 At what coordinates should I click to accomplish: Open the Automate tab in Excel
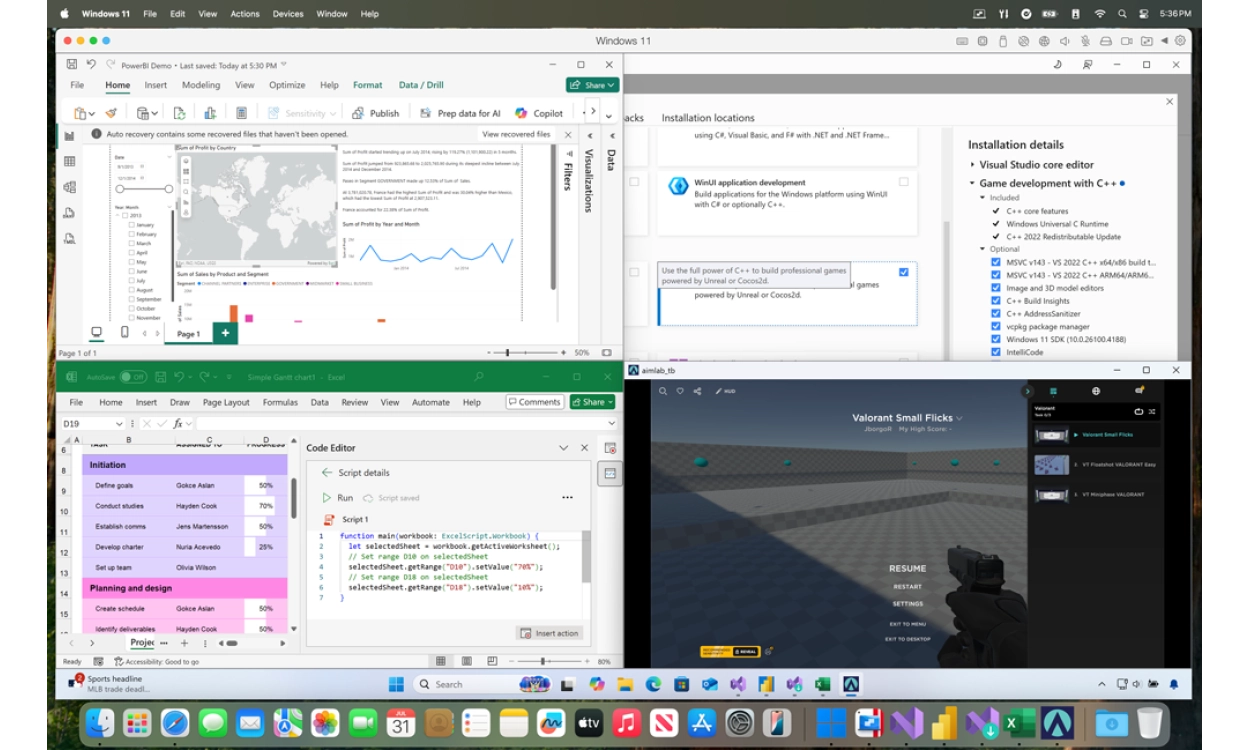[431, 402]
